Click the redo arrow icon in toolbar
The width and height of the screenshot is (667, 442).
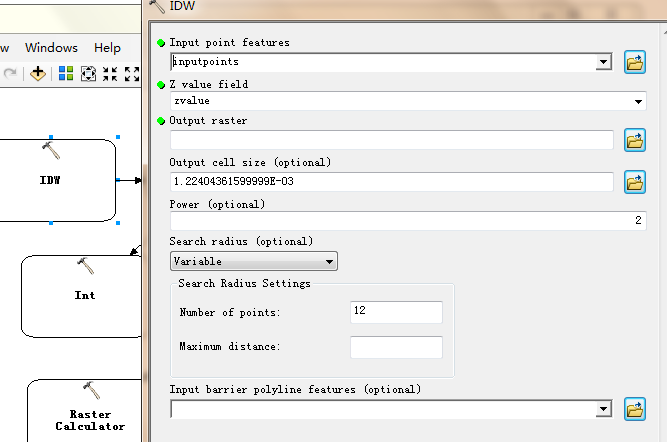point(10,74)
